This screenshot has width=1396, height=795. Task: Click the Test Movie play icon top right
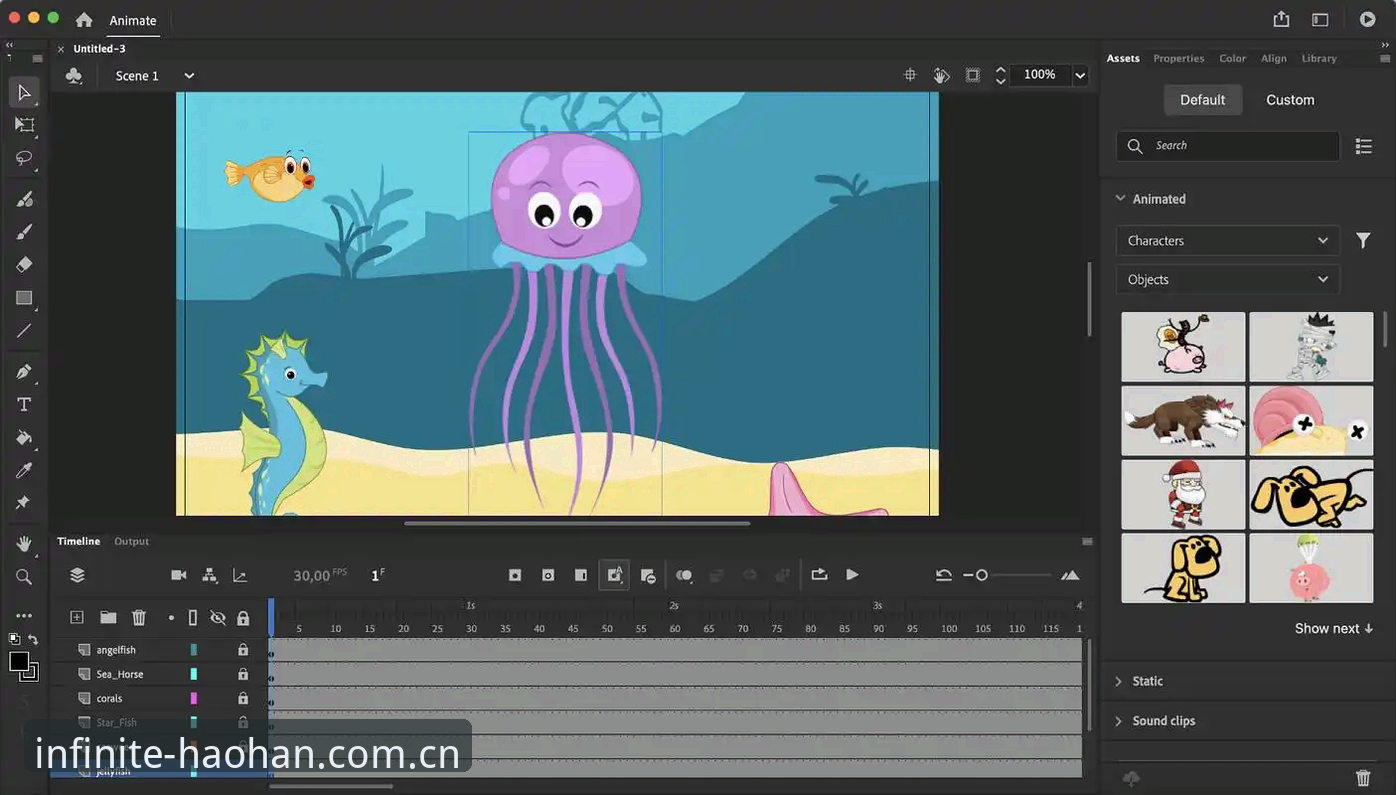pos(1367,19)
